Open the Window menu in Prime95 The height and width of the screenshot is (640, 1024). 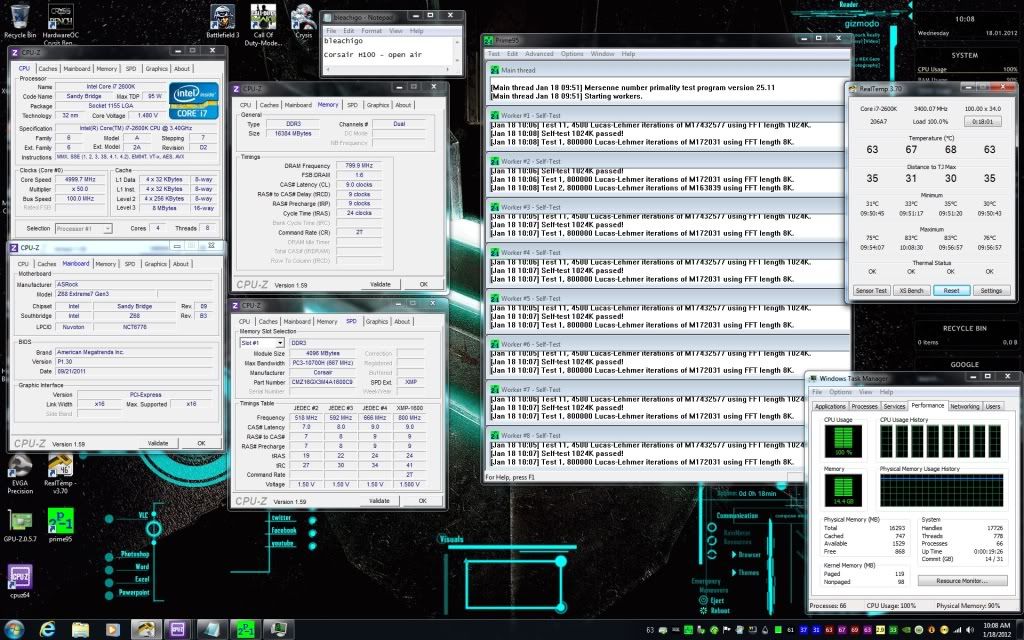click(602, 54)
